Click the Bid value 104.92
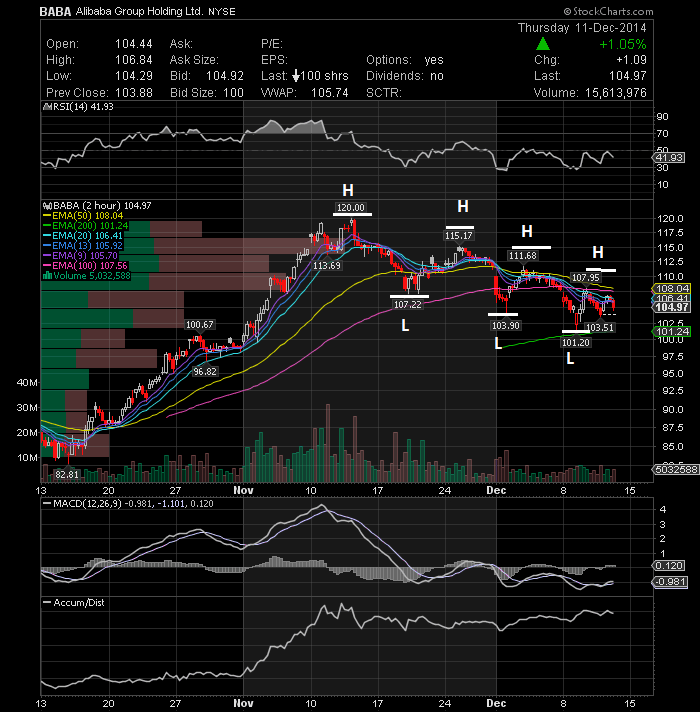Screen dimensions: 700x712 pos(225,76)
